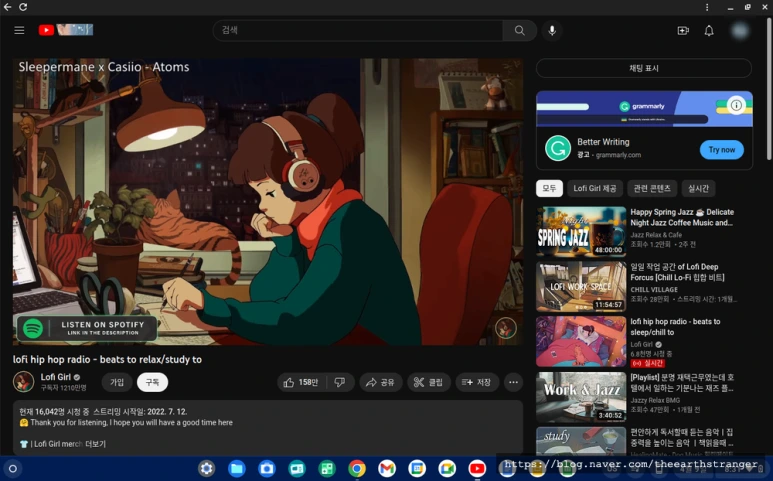Start voice search with microphone icon

552,31
